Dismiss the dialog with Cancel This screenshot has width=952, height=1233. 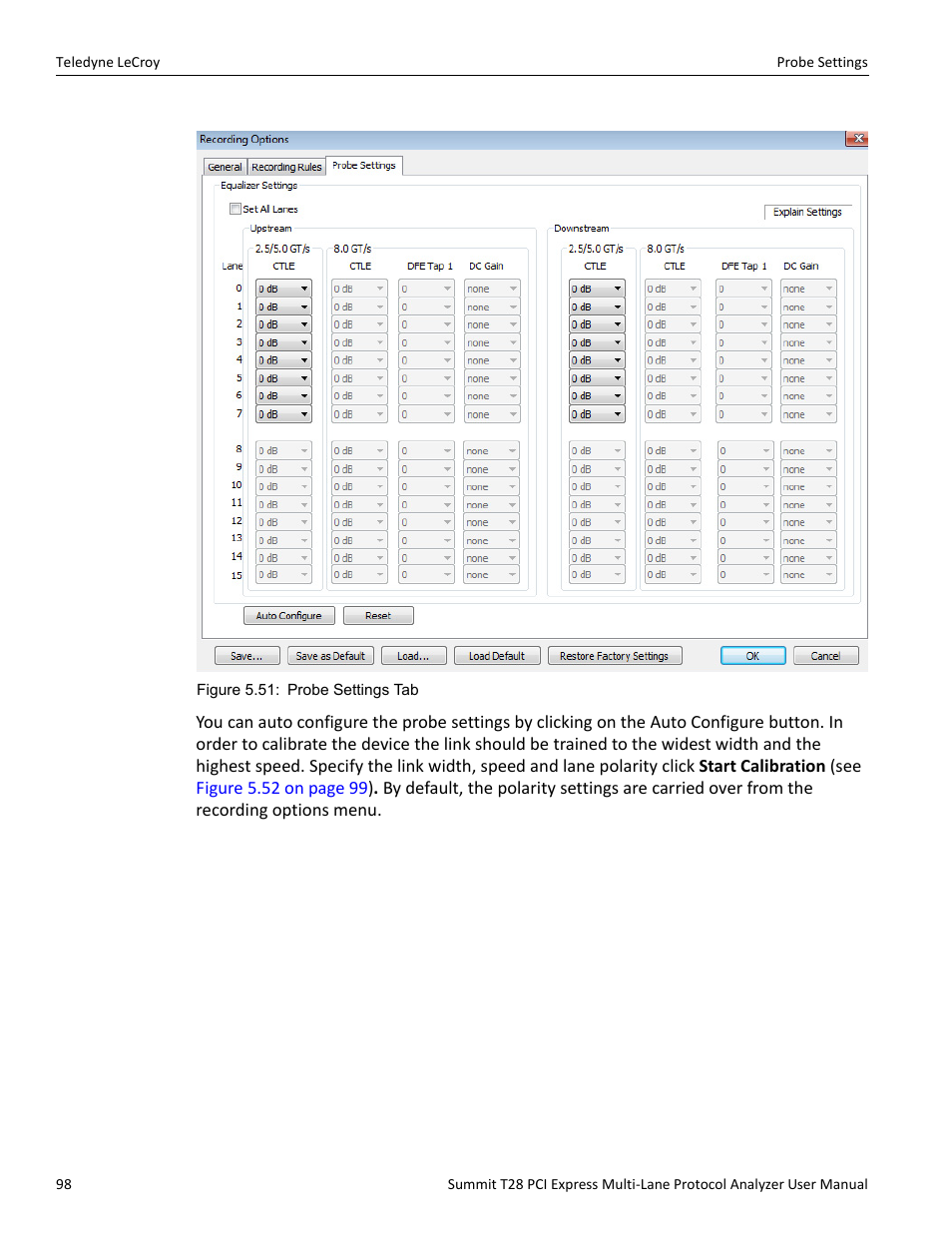click(x=824, y=655)
